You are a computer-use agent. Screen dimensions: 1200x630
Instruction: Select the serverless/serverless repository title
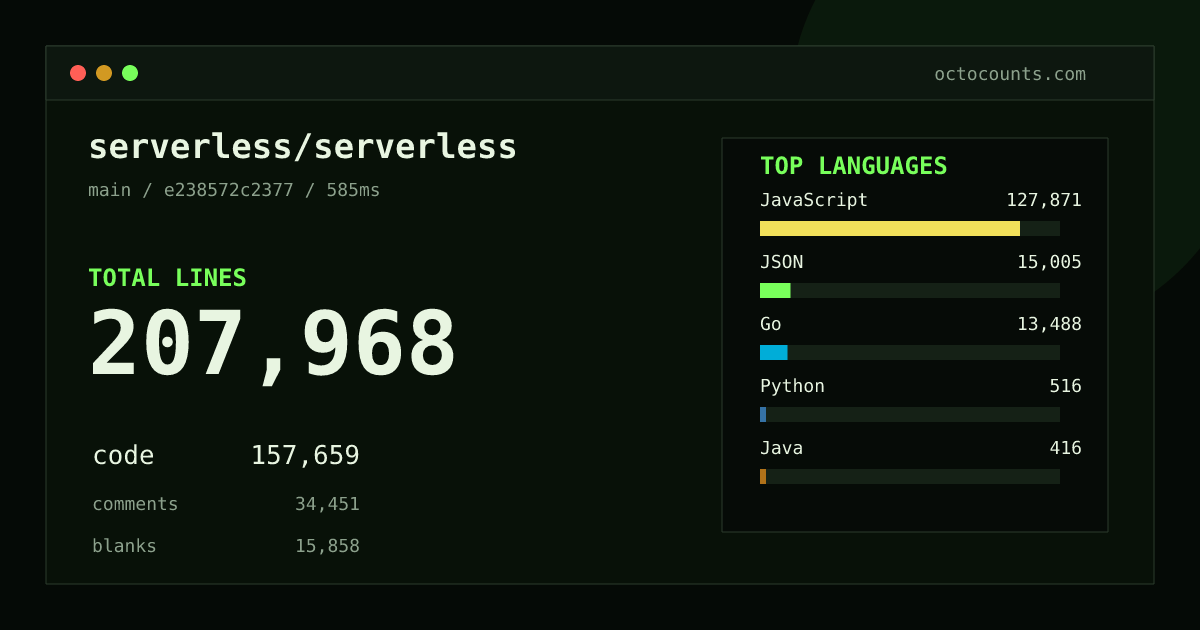pyautogui.click(x=303, y=147)
